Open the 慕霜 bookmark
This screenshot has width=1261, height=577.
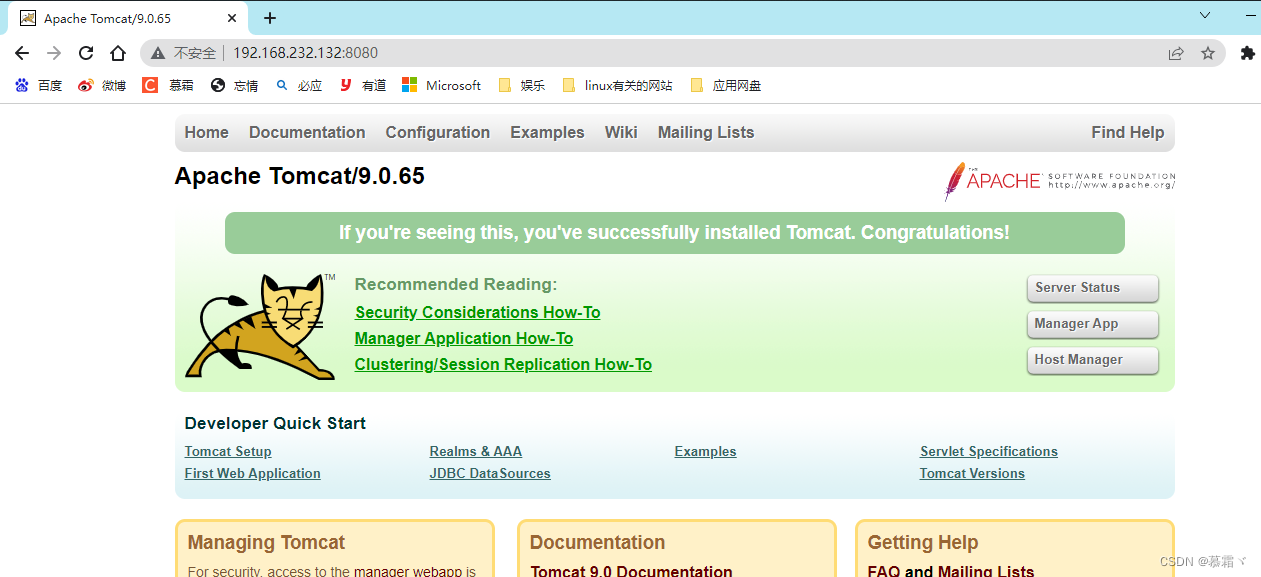[168, 86]
